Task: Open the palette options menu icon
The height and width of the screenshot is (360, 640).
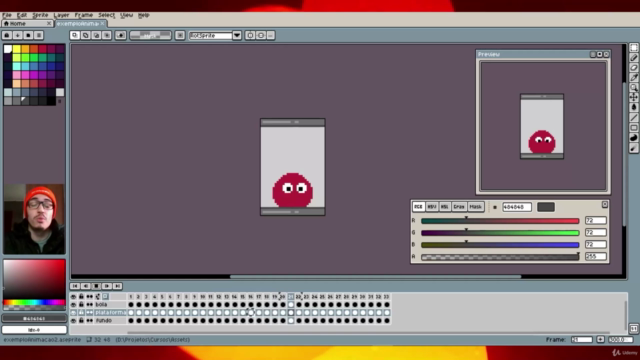Action: pyautogui.click(x=39, y=36)
